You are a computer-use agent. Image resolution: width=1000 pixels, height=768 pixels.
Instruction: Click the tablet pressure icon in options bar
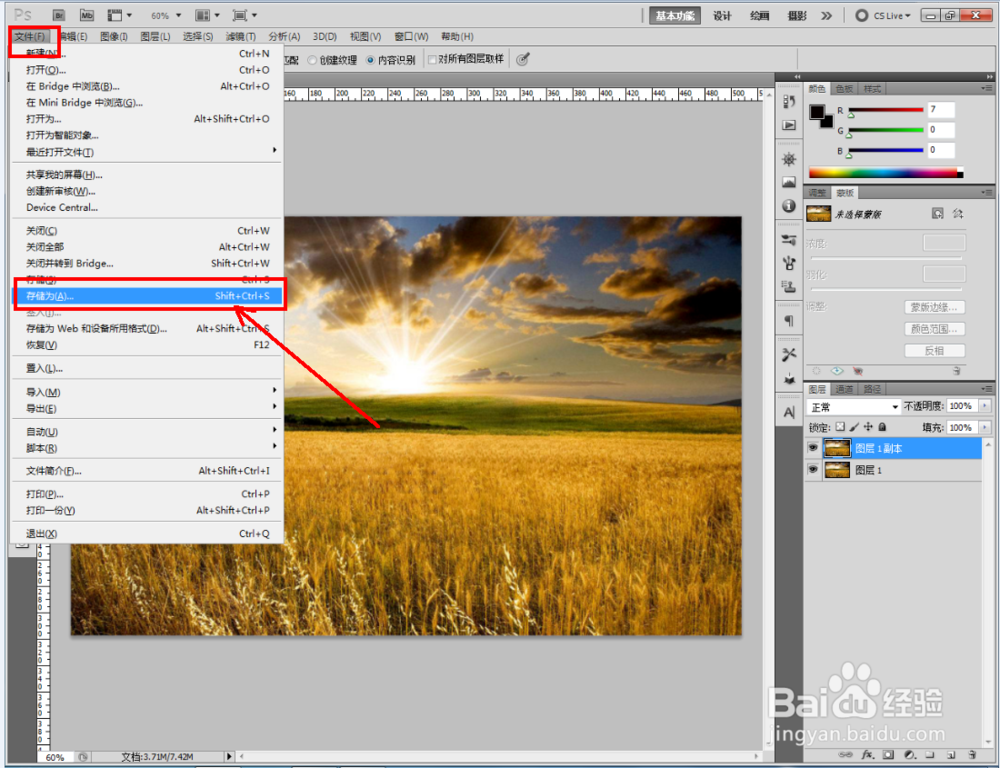pos(522,59)
